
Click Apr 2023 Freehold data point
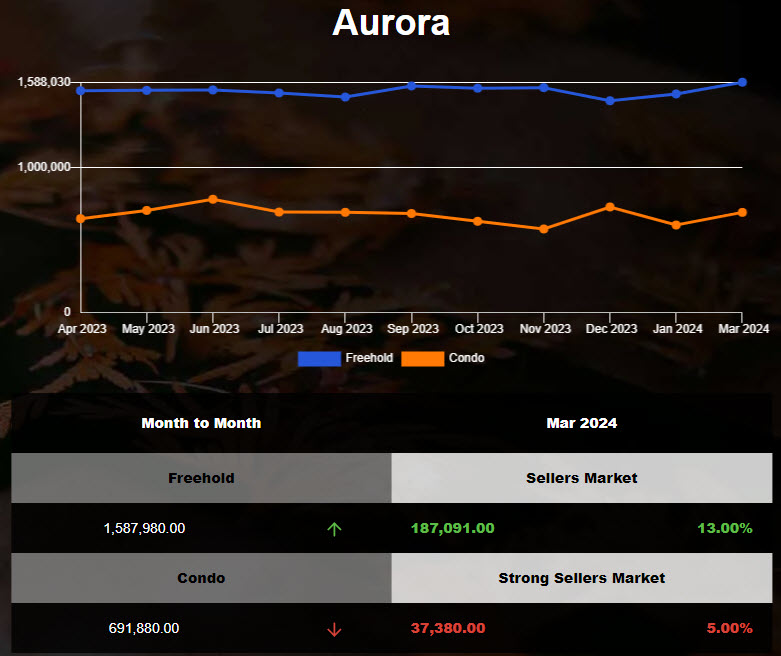[x=80, y=90]
